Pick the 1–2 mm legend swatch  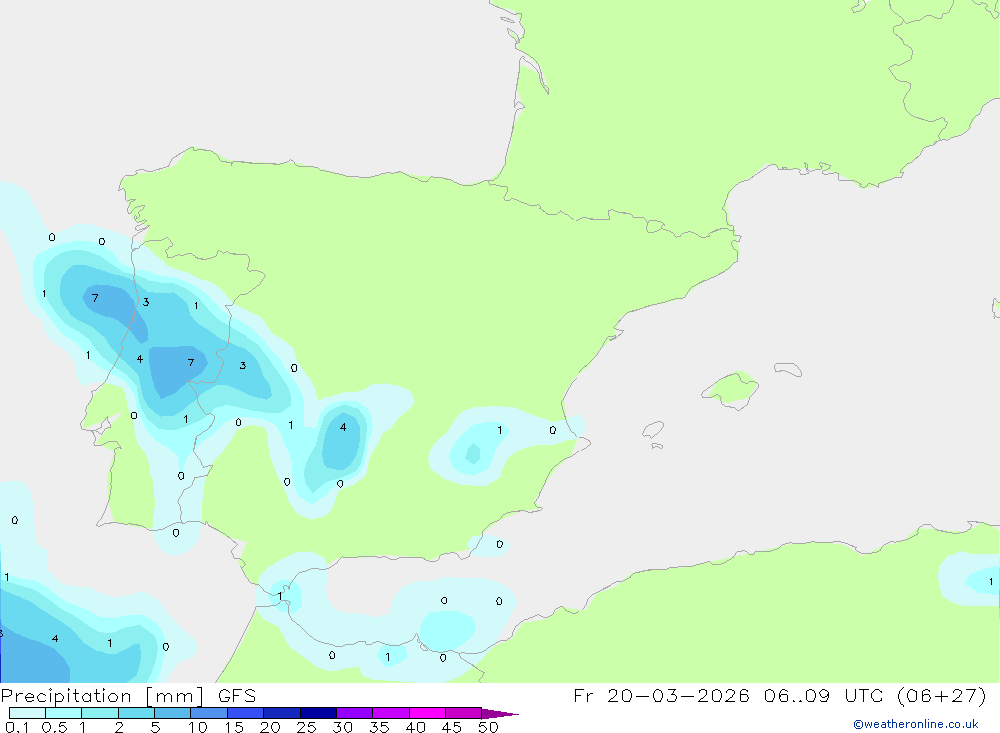(99, 713)
